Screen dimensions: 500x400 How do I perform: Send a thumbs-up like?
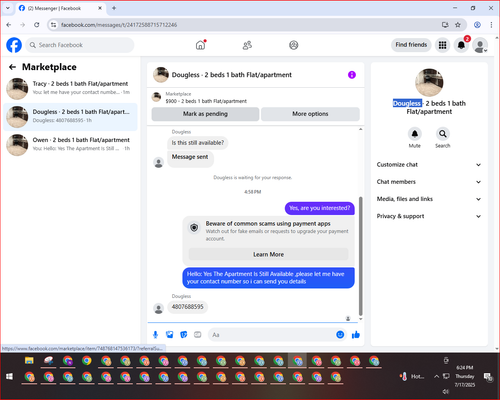click(x=356, y=335)
